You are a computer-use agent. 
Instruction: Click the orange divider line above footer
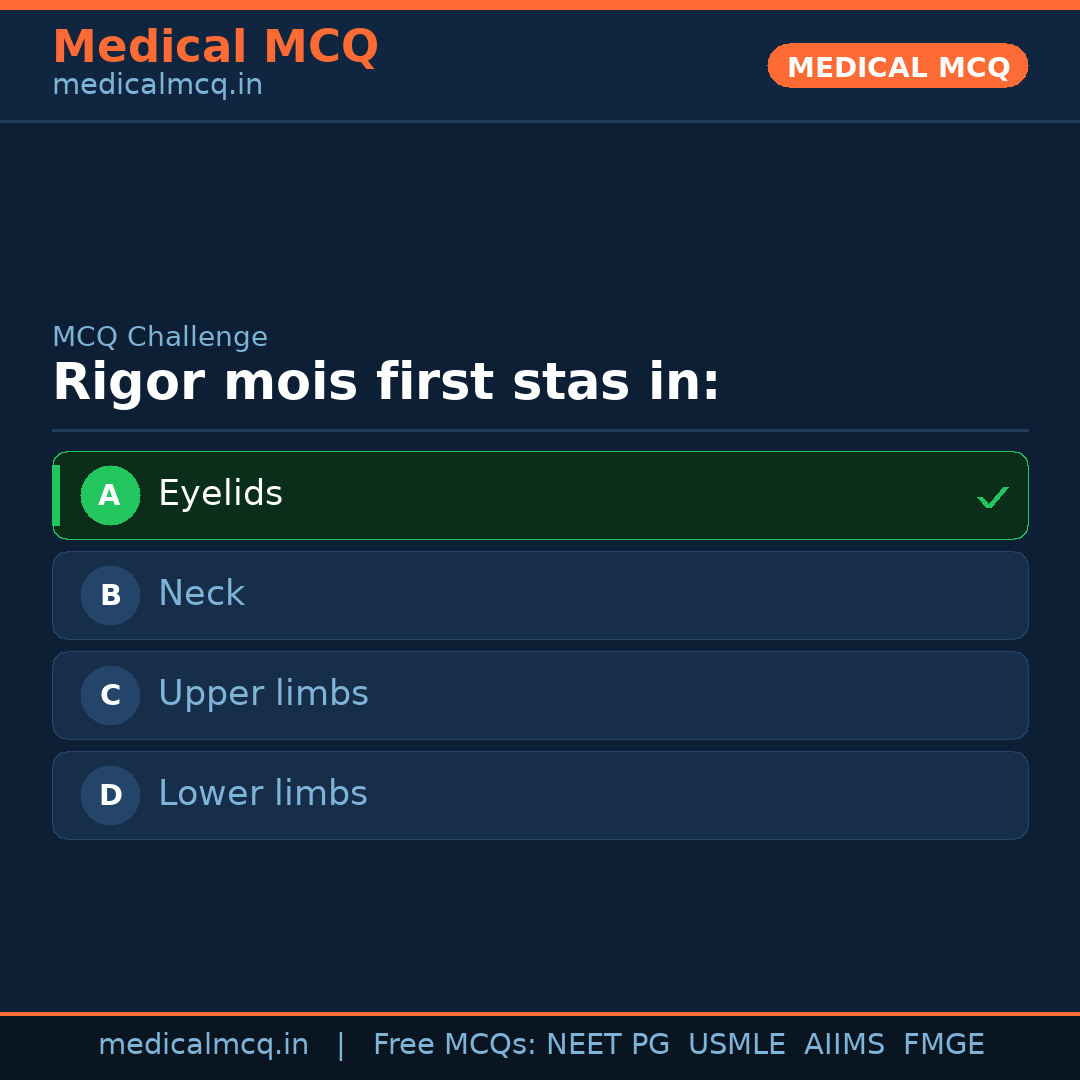[540, 1012]
